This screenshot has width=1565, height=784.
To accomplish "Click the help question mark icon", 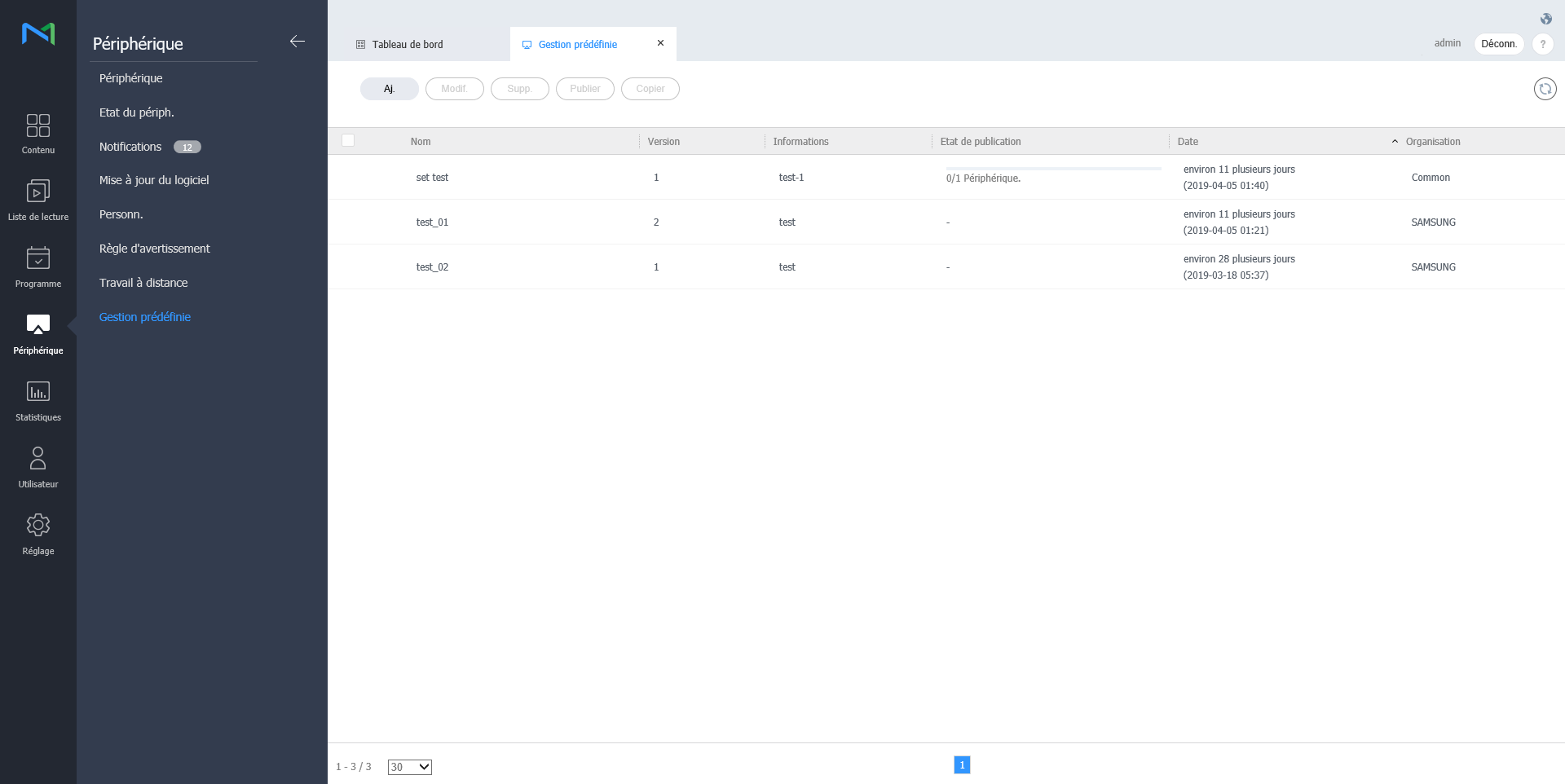I will 1542,44.
